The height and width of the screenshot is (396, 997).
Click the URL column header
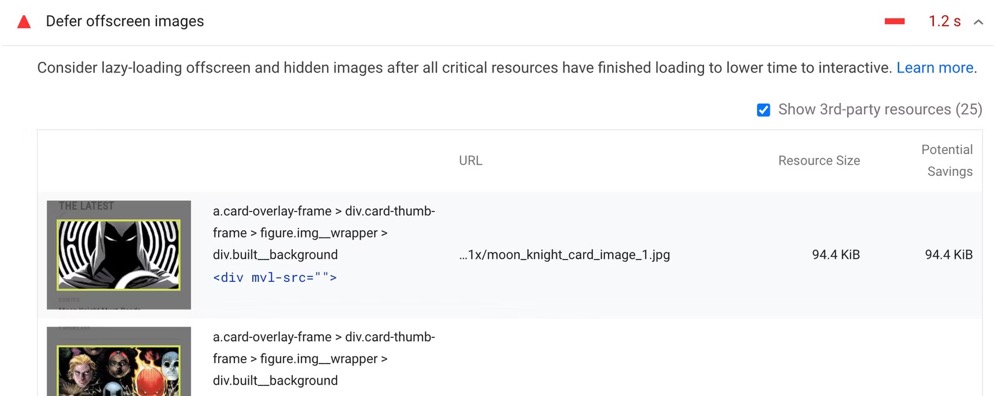(471, 161)
